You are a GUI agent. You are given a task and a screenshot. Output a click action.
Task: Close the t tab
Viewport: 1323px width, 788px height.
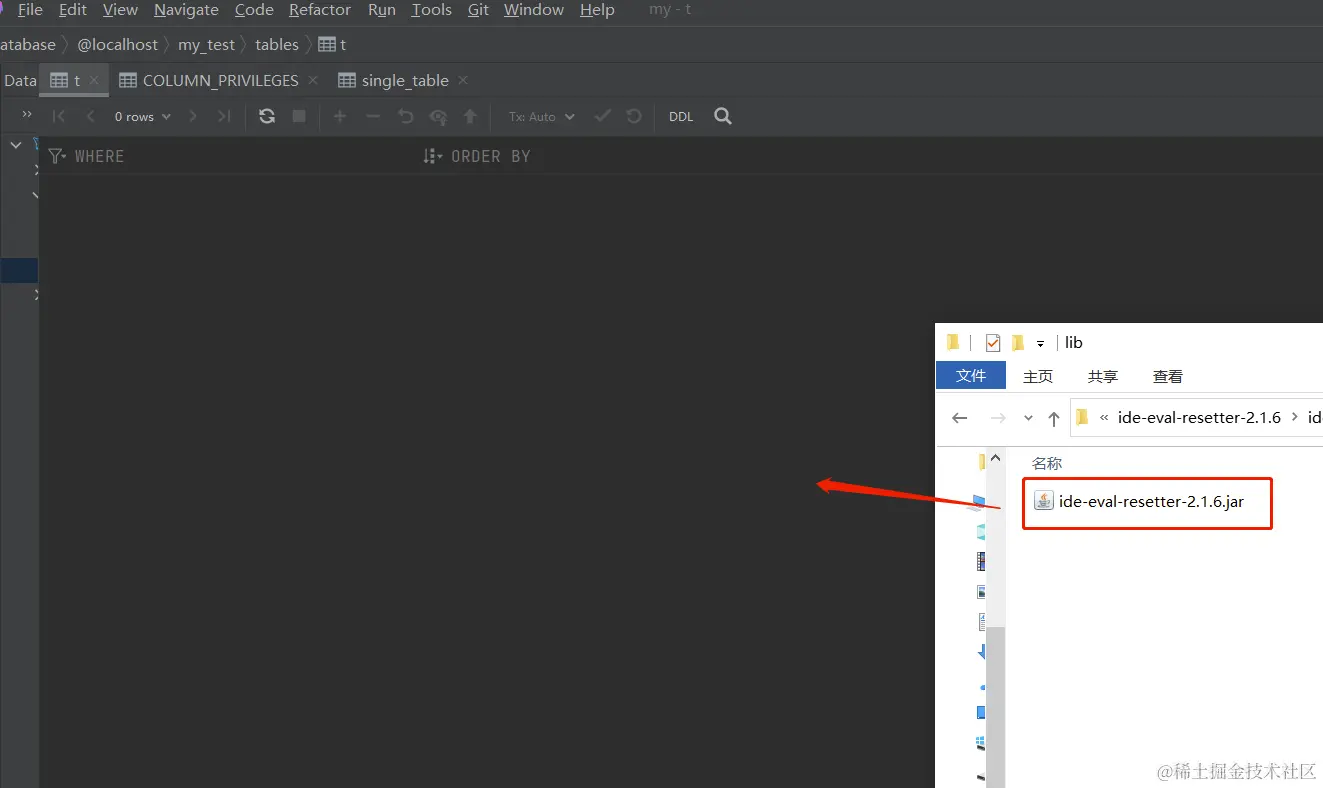(93, 80)
